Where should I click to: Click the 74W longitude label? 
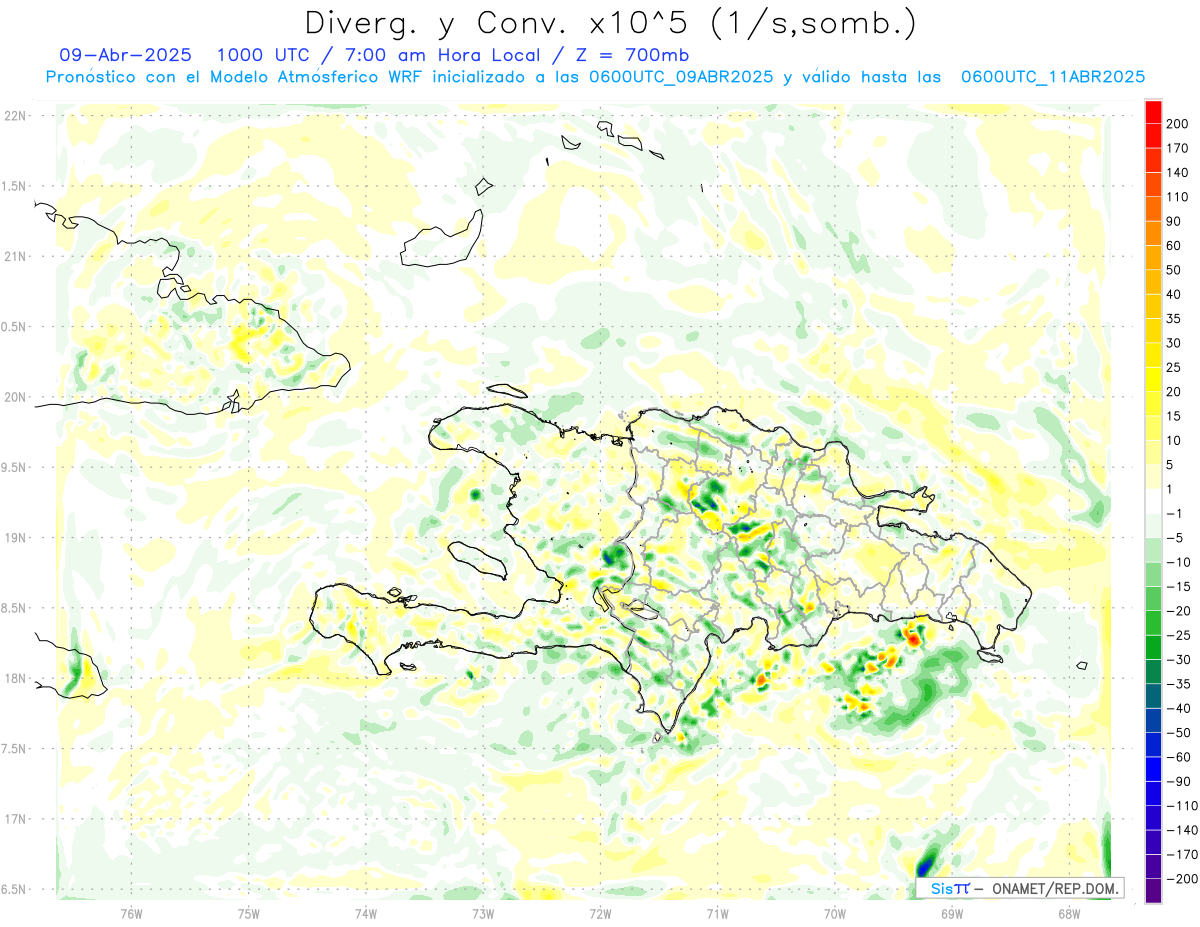coord(366,913)
